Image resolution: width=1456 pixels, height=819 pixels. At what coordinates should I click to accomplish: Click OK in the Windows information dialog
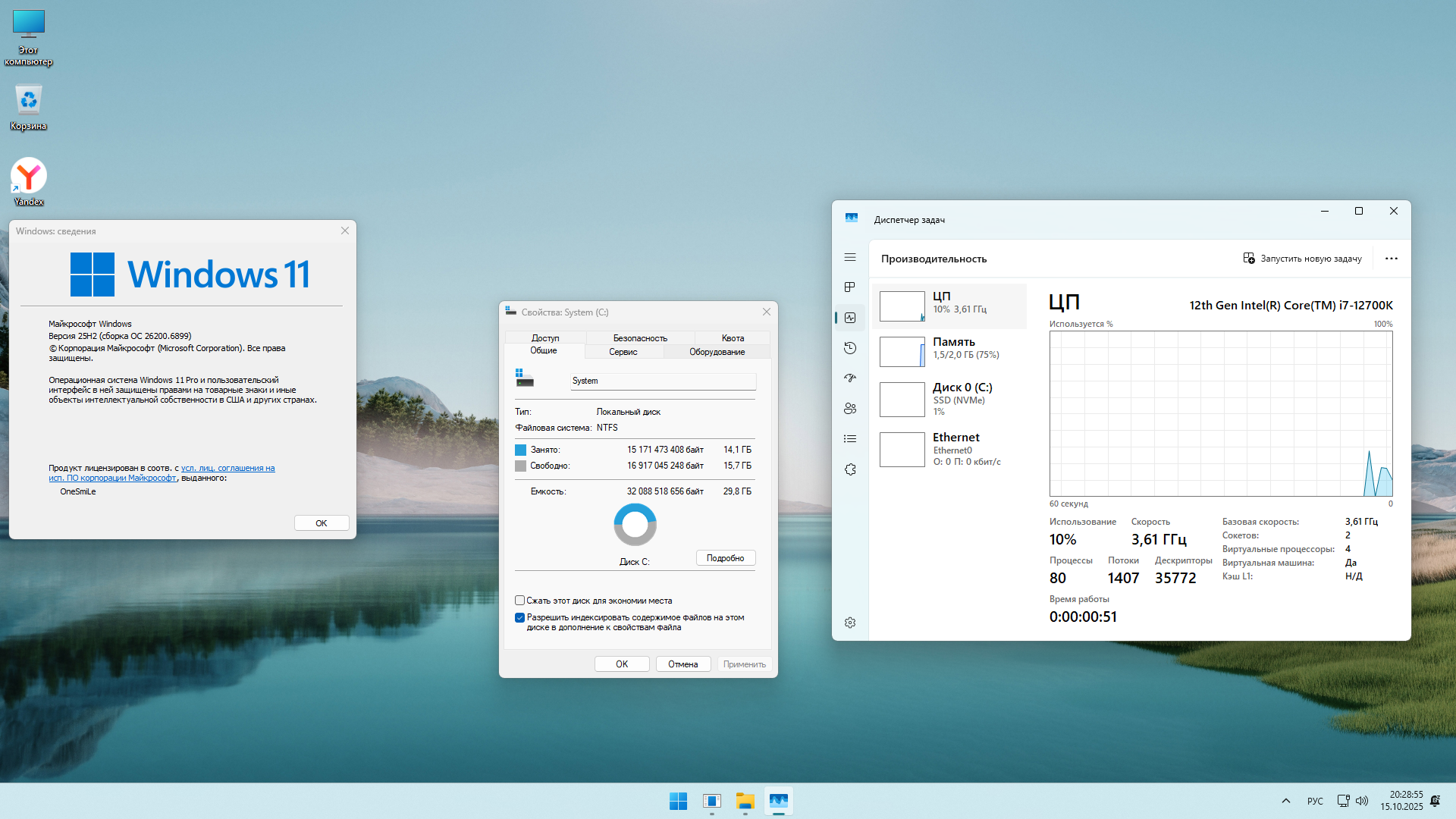tap(321, 522)
